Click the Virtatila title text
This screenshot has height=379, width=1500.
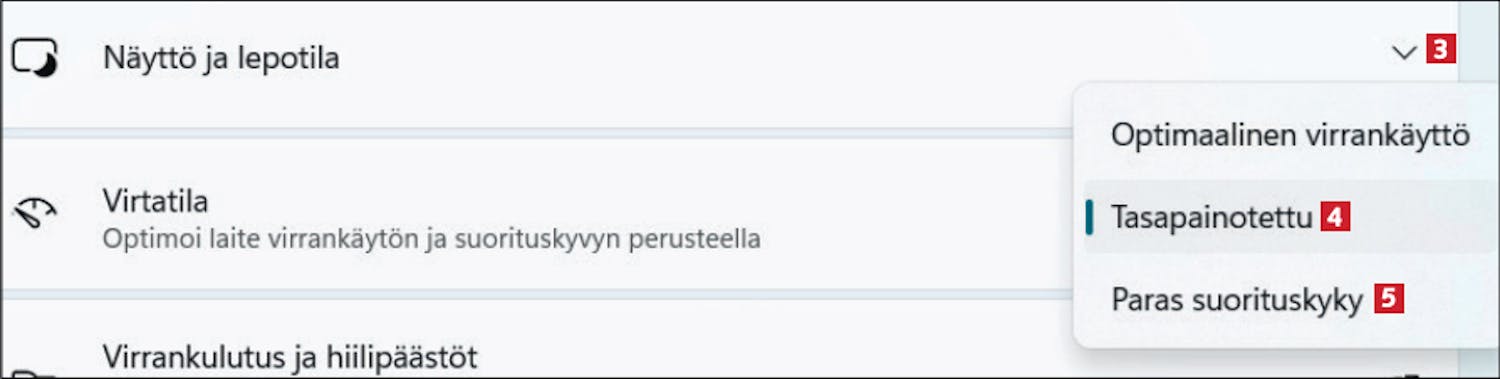(155, 201)
